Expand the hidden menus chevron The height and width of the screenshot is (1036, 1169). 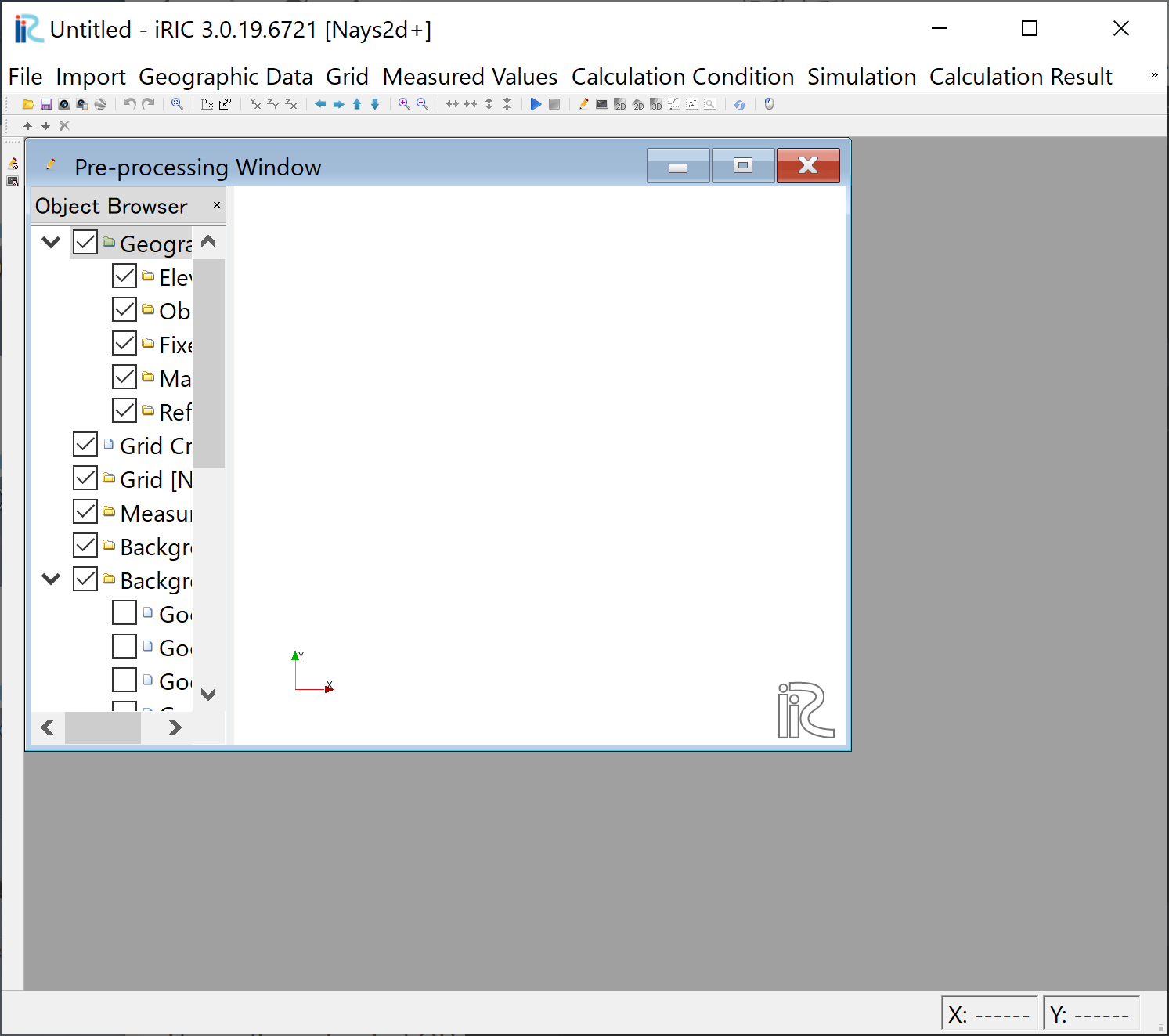tap(1154, 75)
